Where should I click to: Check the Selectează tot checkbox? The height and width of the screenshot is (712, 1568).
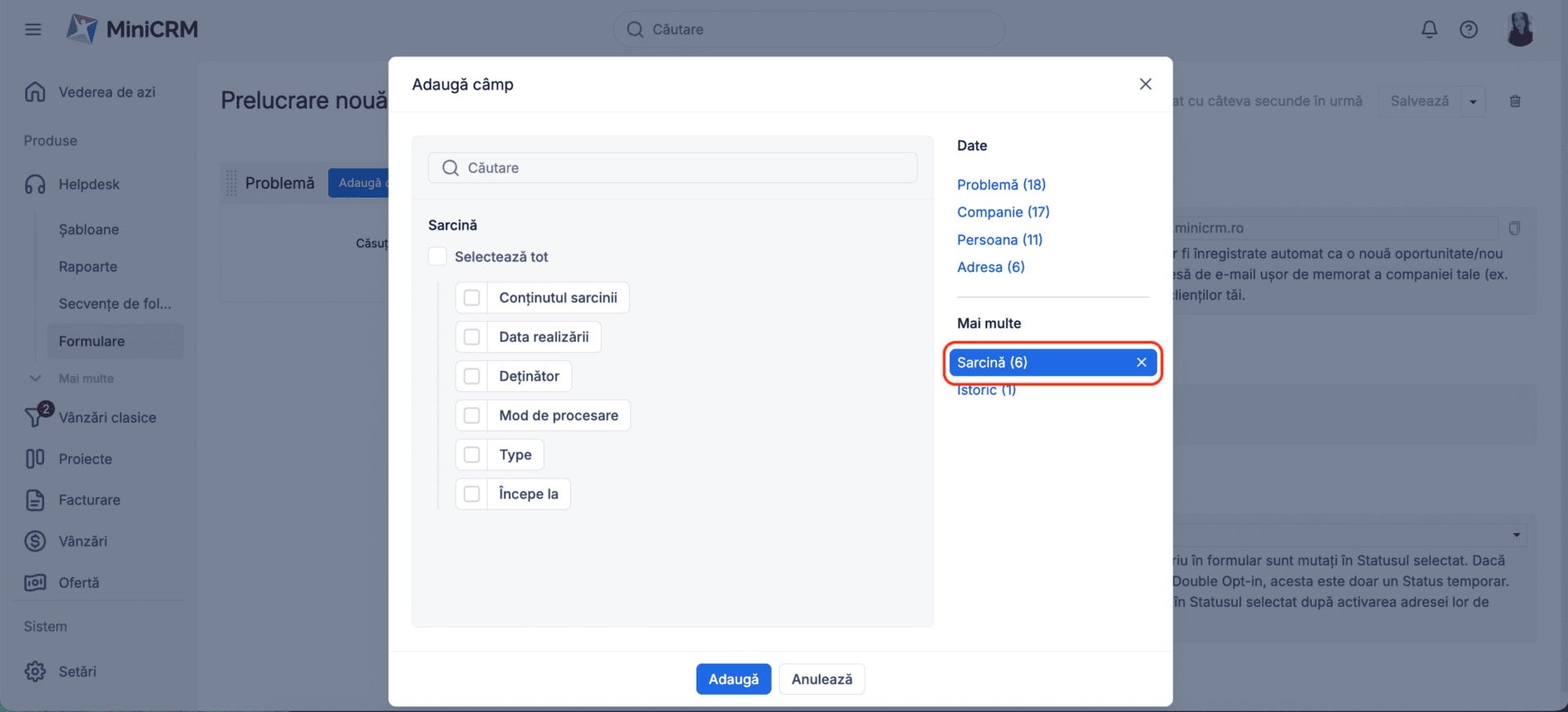click(438, 256)
